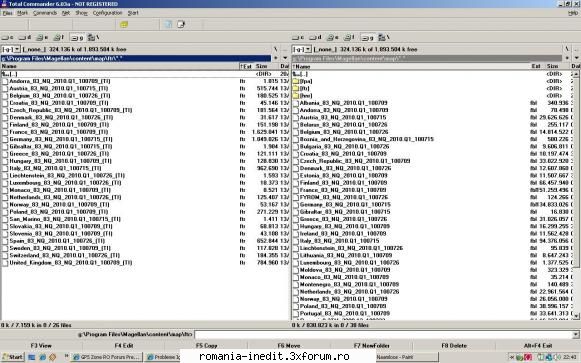The image size is (581, 363).
Task: Switch right panel to drive d
Action: tap(315, 37)
